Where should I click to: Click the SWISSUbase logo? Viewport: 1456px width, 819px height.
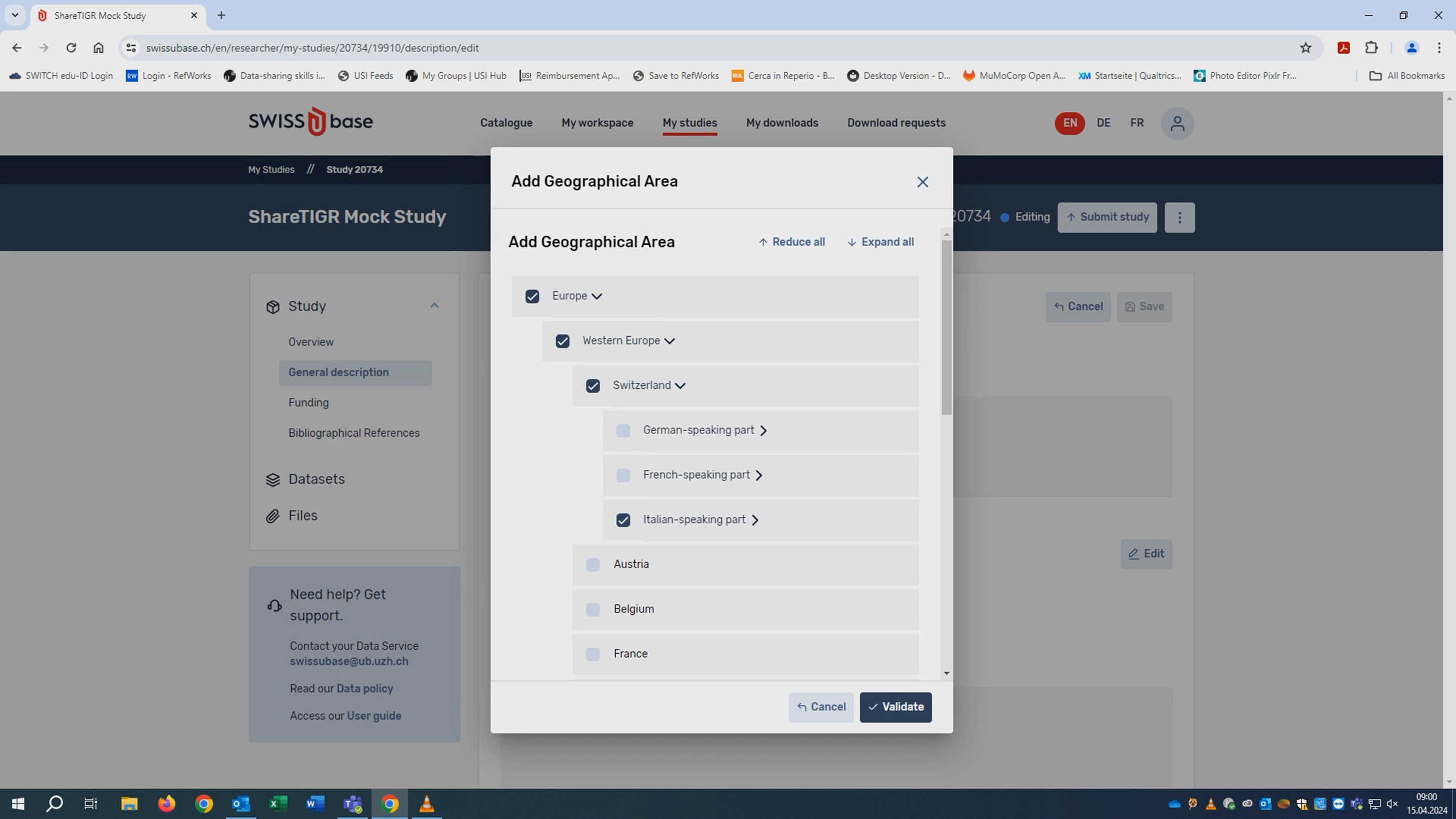click(x=310, y=121)
